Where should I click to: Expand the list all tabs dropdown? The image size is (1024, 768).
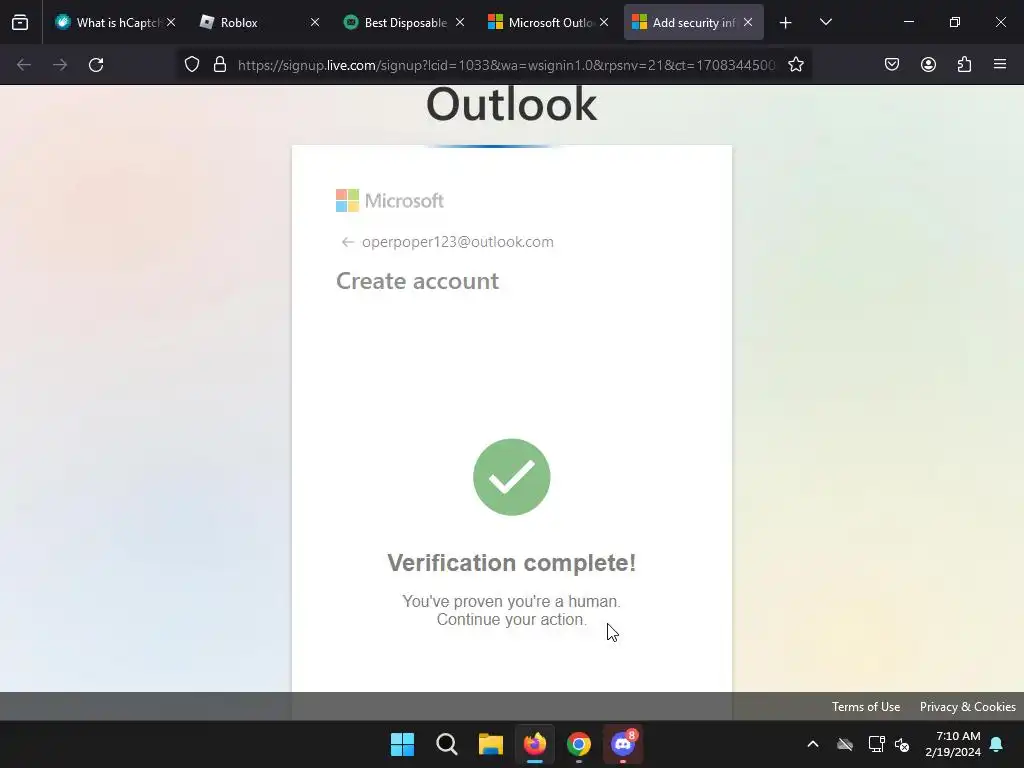[825, 22]
